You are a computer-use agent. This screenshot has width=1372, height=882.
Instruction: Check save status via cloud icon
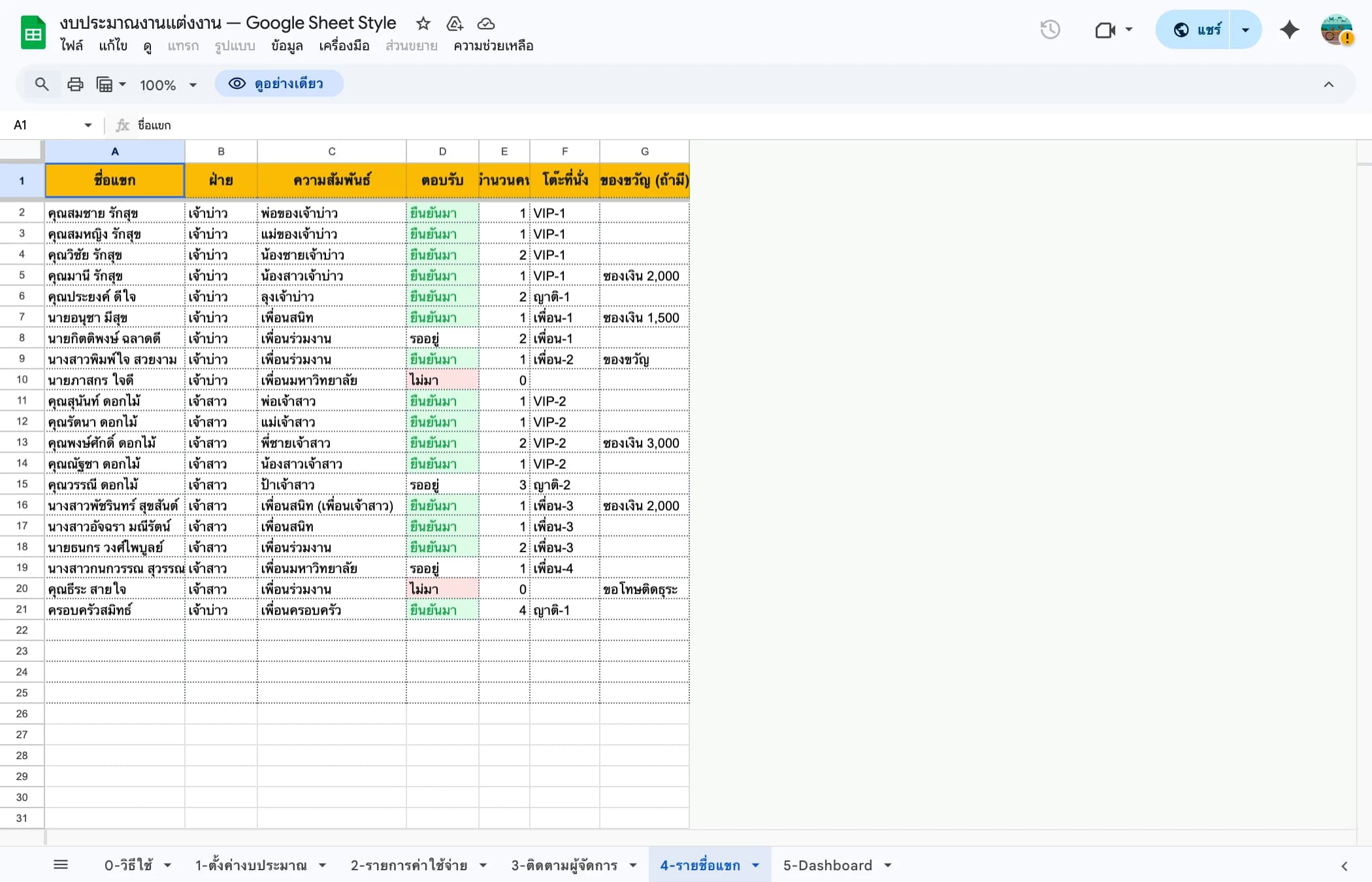[485, 24]
